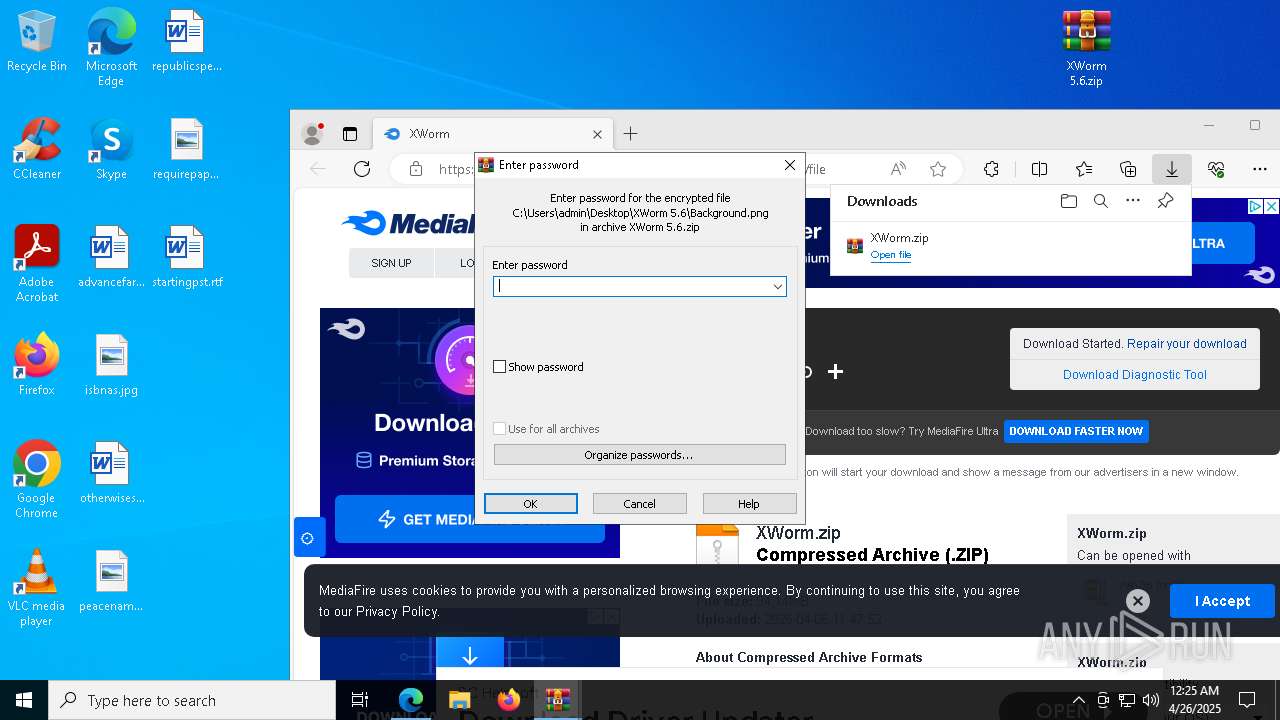Viewport: 1280px width, 720px height.
Task: Accept cookies with I Accept button
Action: (1222, 601)
